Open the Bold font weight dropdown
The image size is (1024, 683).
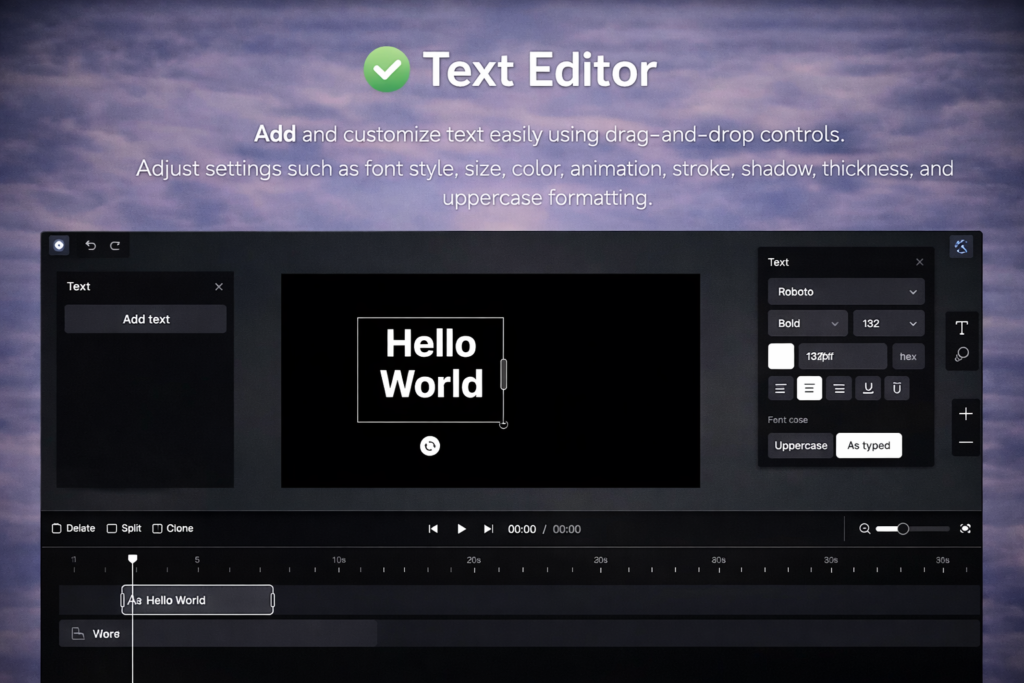[808, 323]
